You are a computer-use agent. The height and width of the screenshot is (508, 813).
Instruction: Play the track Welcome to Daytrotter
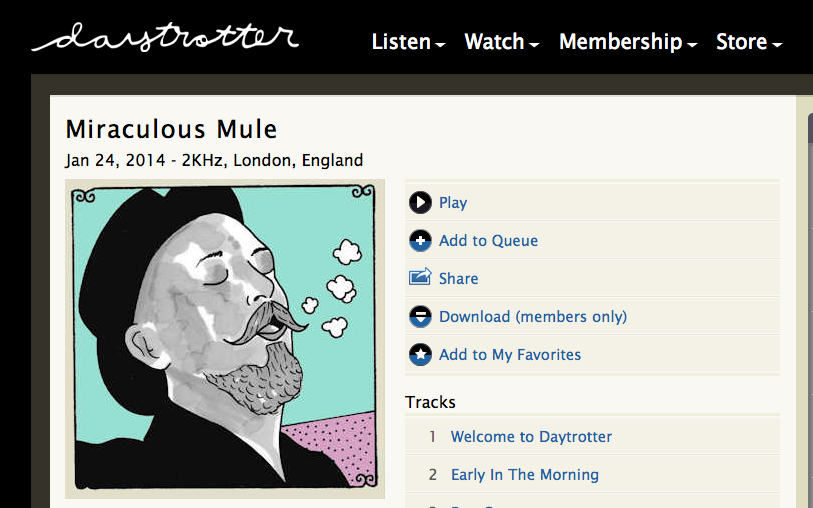click(x=531, y=437)
